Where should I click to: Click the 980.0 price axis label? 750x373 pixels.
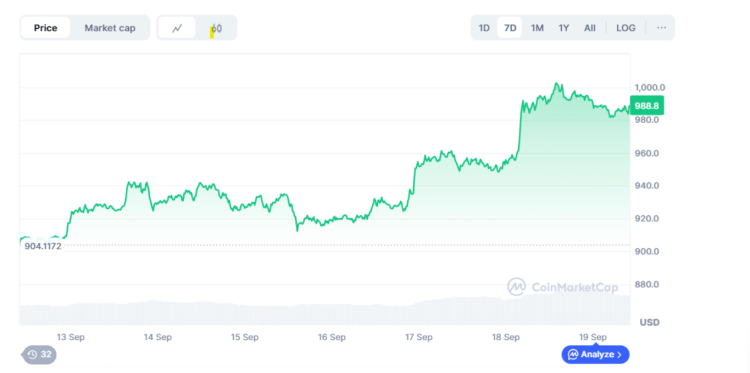point(647,120)
